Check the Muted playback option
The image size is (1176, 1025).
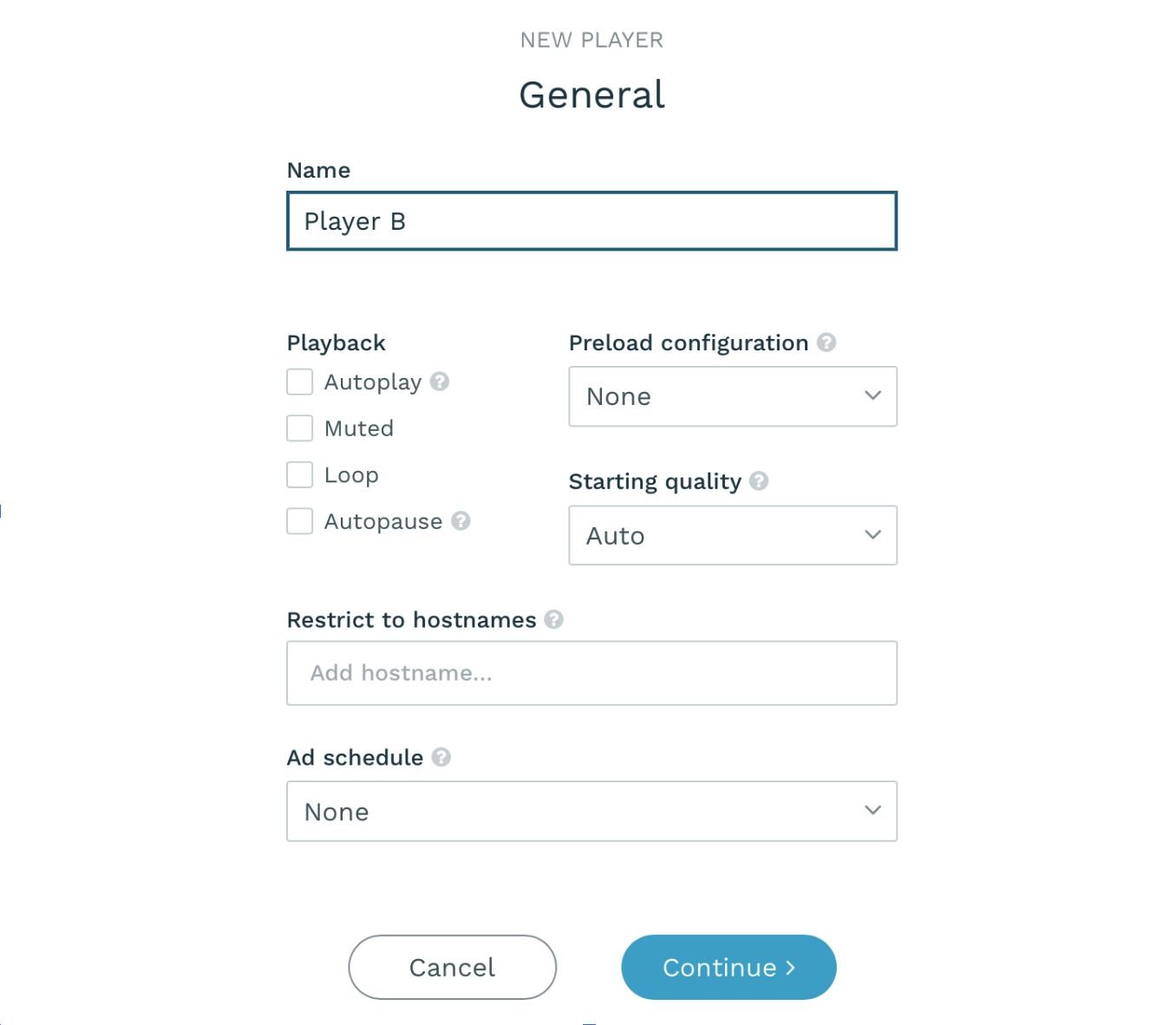tap(298, 428)
